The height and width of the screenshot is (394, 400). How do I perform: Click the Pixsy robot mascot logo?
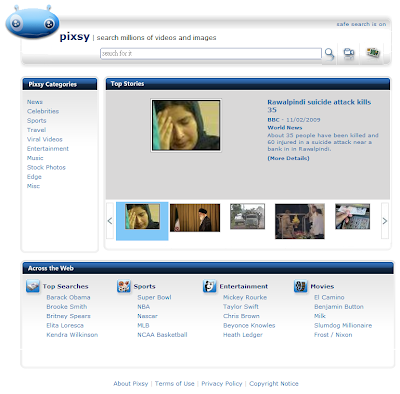click(32, 22)
